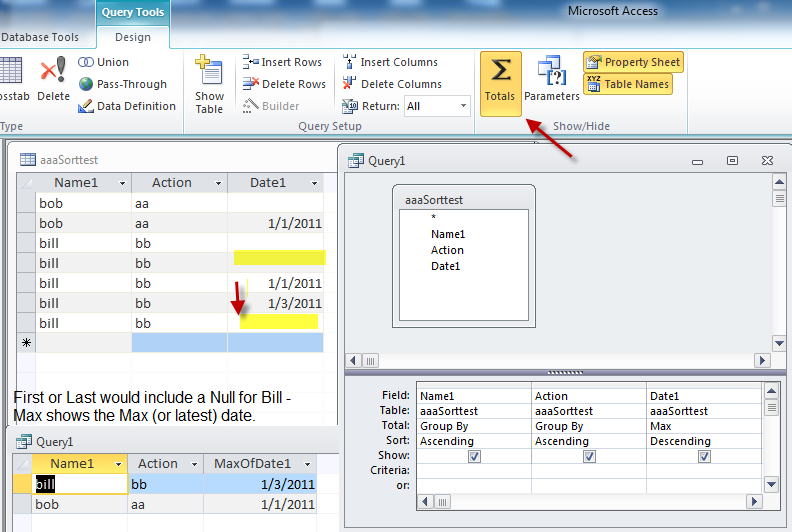Select the new record row marked with asterisk
Image resolution: width=792 pixels, height=532 pixels.
coord(26,343)
